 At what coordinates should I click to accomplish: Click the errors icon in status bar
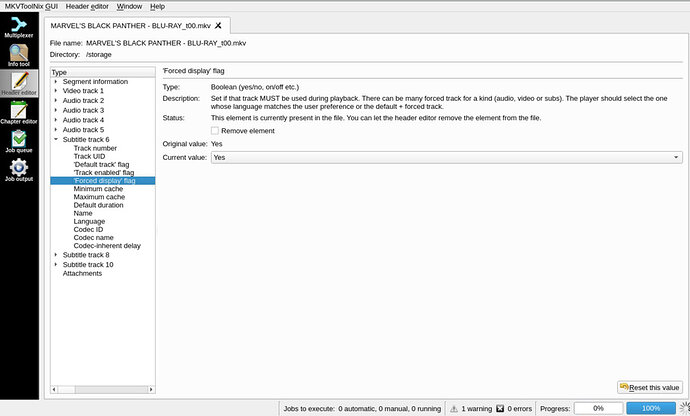tap(500, 409)
